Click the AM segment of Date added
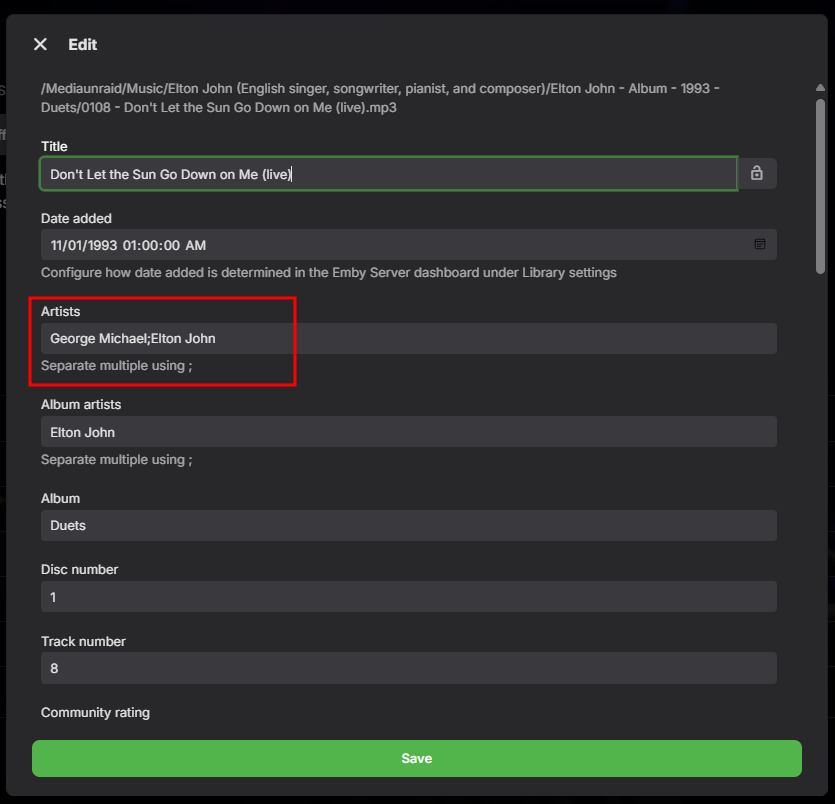 click(x=196, y=245)
